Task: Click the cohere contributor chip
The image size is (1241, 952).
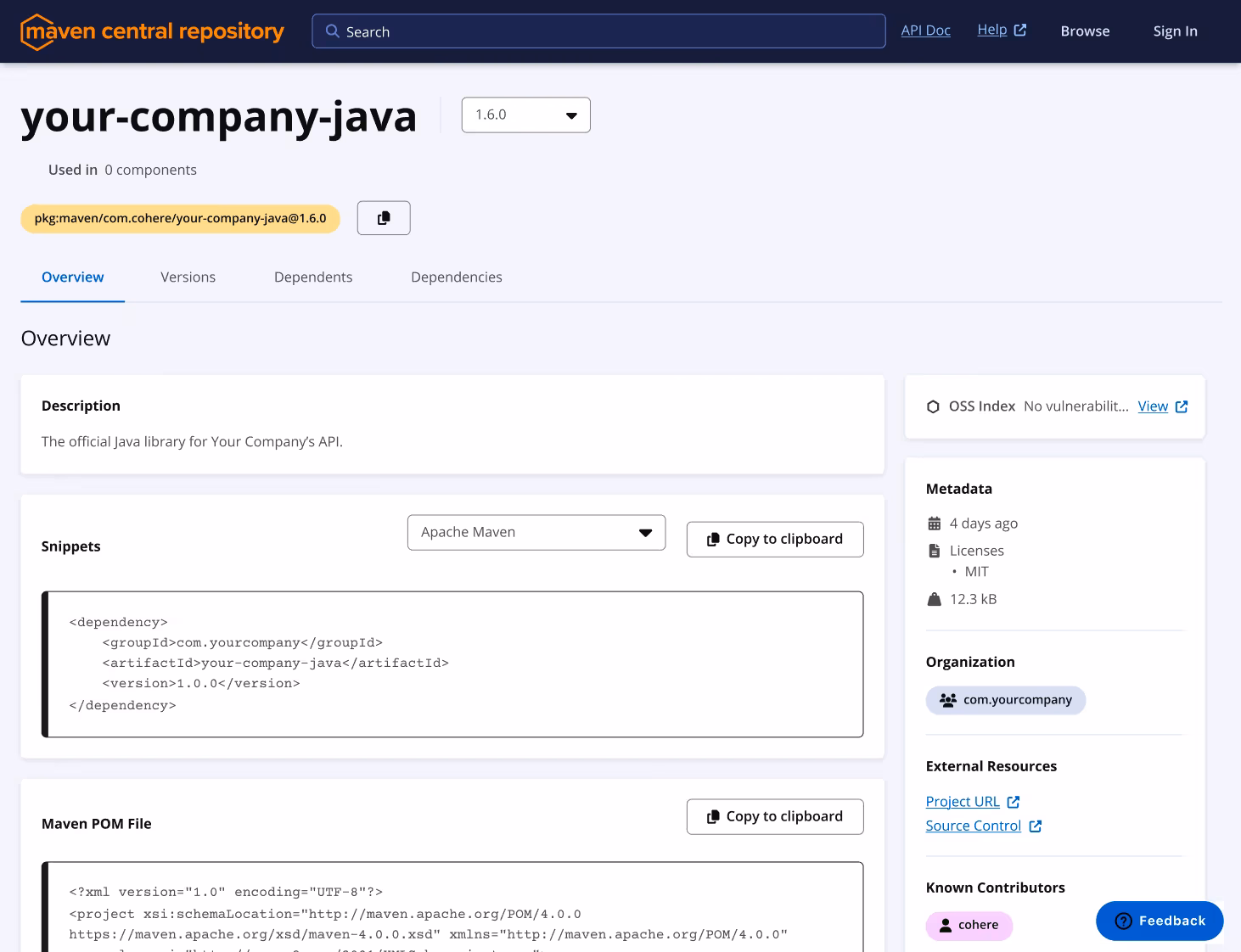Action: (969, 925)
